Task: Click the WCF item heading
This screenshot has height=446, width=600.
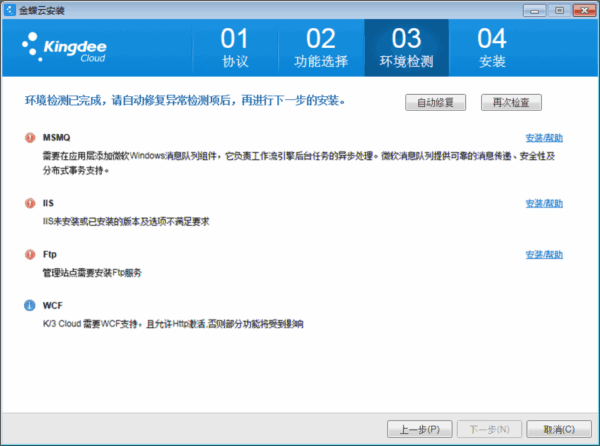Action: click(53, 306)
